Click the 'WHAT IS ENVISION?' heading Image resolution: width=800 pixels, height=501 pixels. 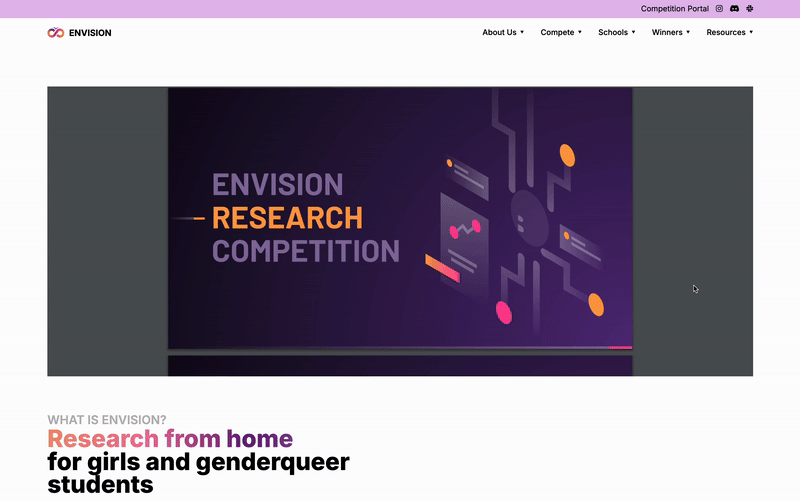(107, 420)
